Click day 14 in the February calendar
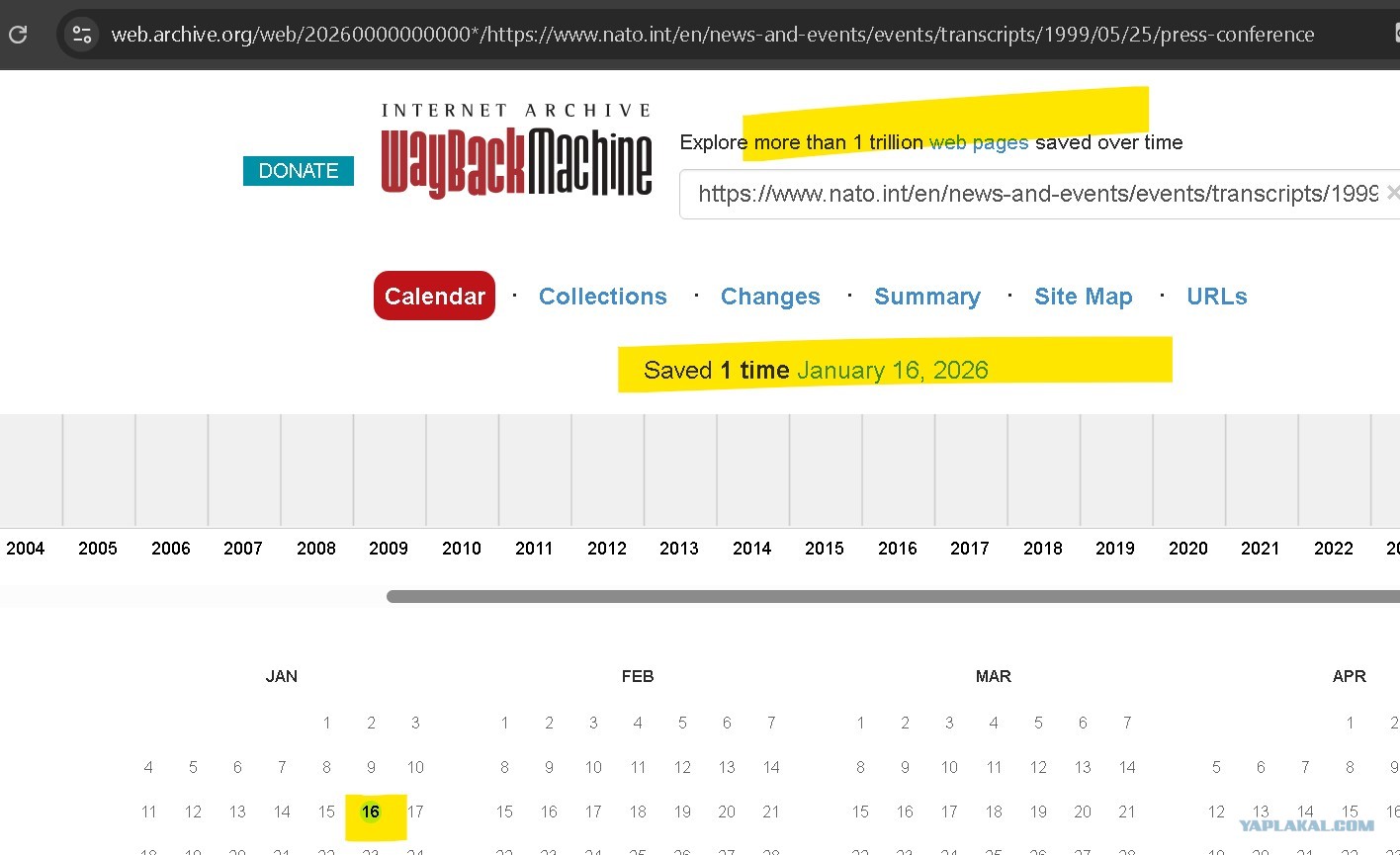1400x855 pixels. point(771,768)
